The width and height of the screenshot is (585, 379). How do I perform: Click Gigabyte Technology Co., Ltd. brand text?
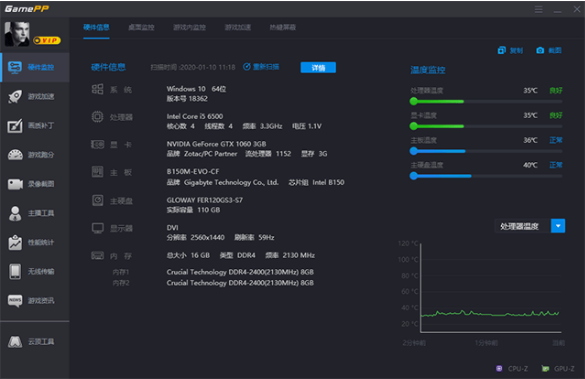coord(231,182)
